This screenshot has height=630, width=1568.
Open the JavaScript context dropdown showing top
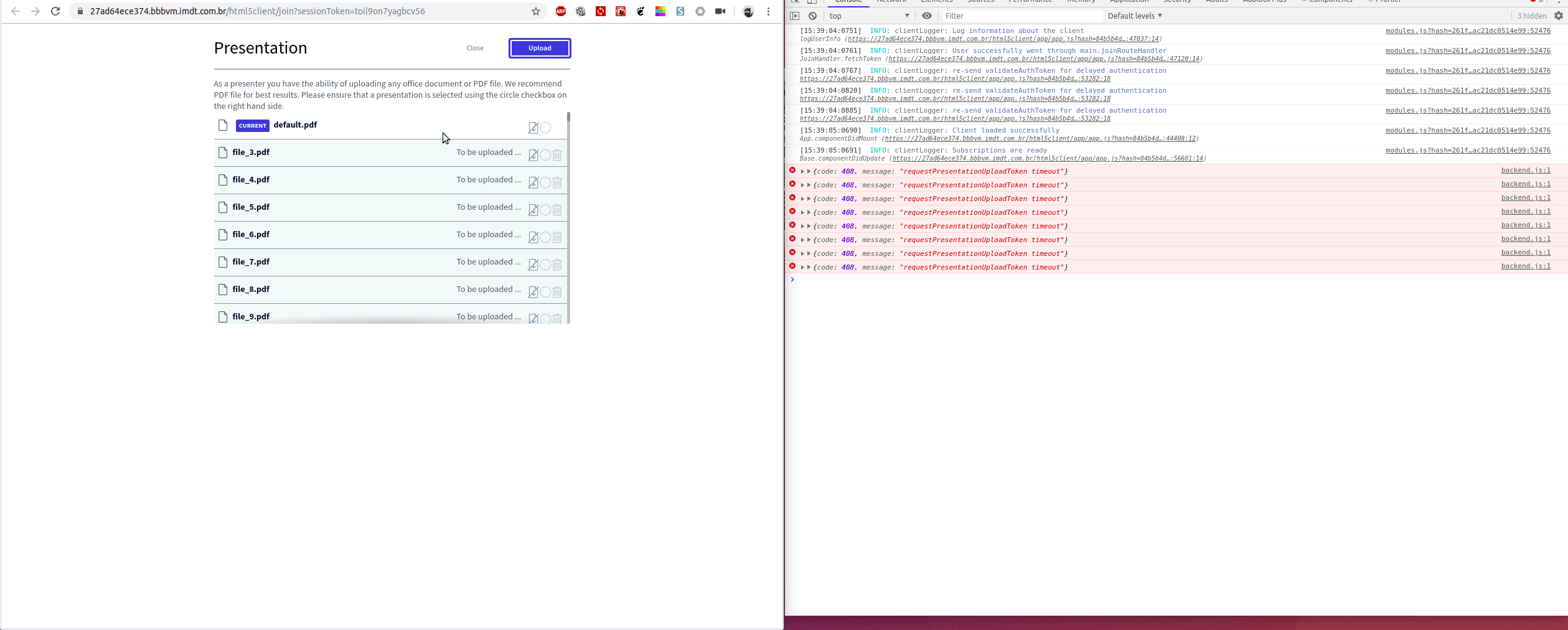tap(868, 16)
